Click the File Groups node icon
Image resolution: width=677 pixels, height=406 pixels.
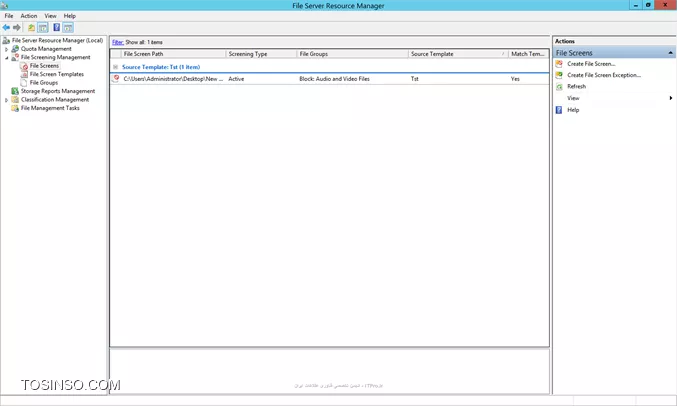pos(24,82)
